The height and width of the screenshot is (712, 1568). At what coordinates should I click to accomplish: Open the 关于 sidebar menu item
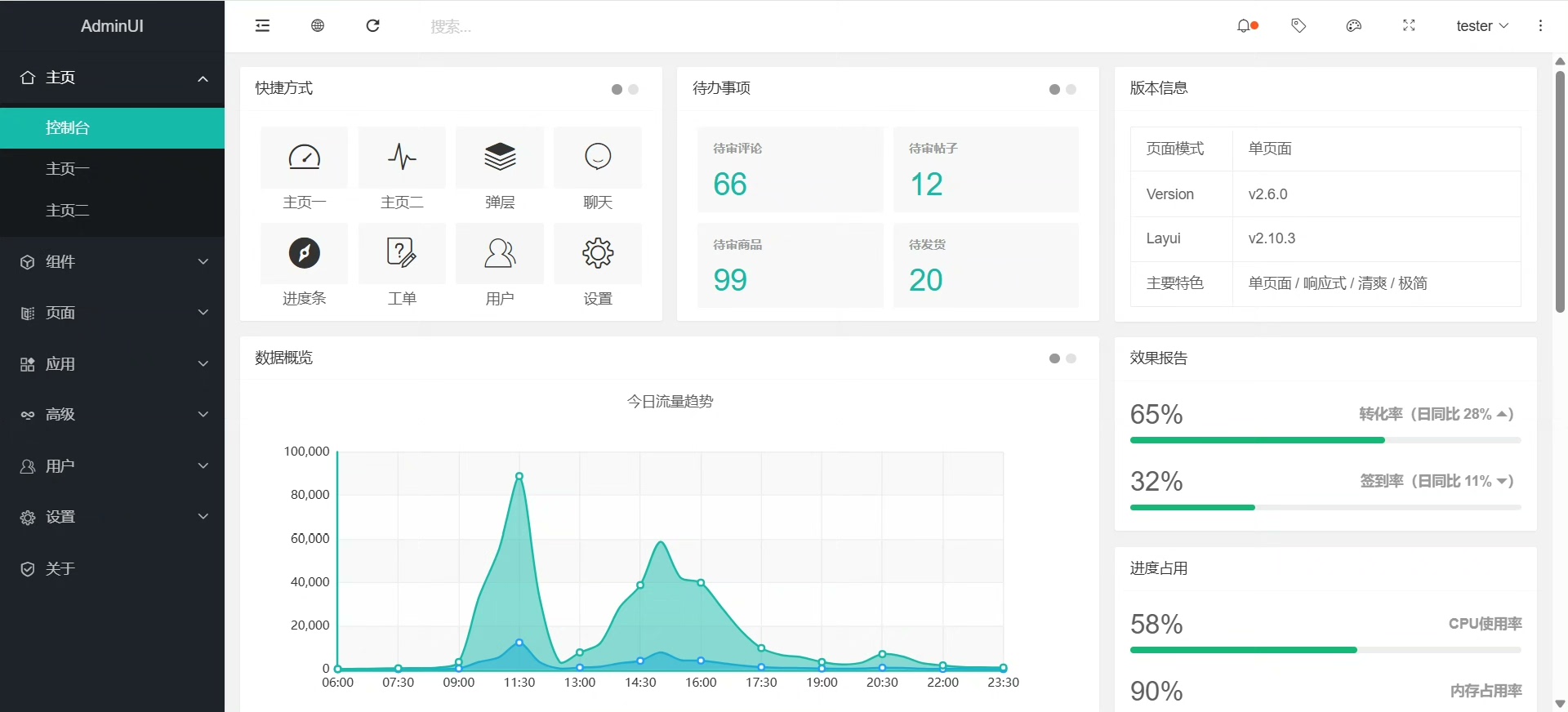(112, 569)
